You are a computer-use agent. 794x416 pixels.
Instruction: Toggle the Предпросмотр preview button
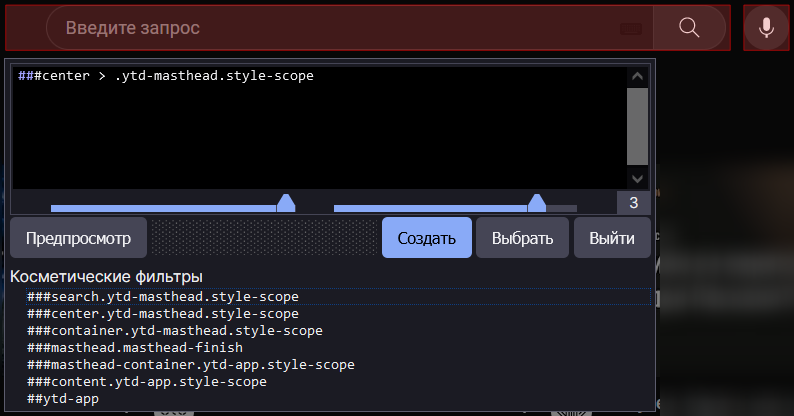pyautogui.click(x=78, y=239)
